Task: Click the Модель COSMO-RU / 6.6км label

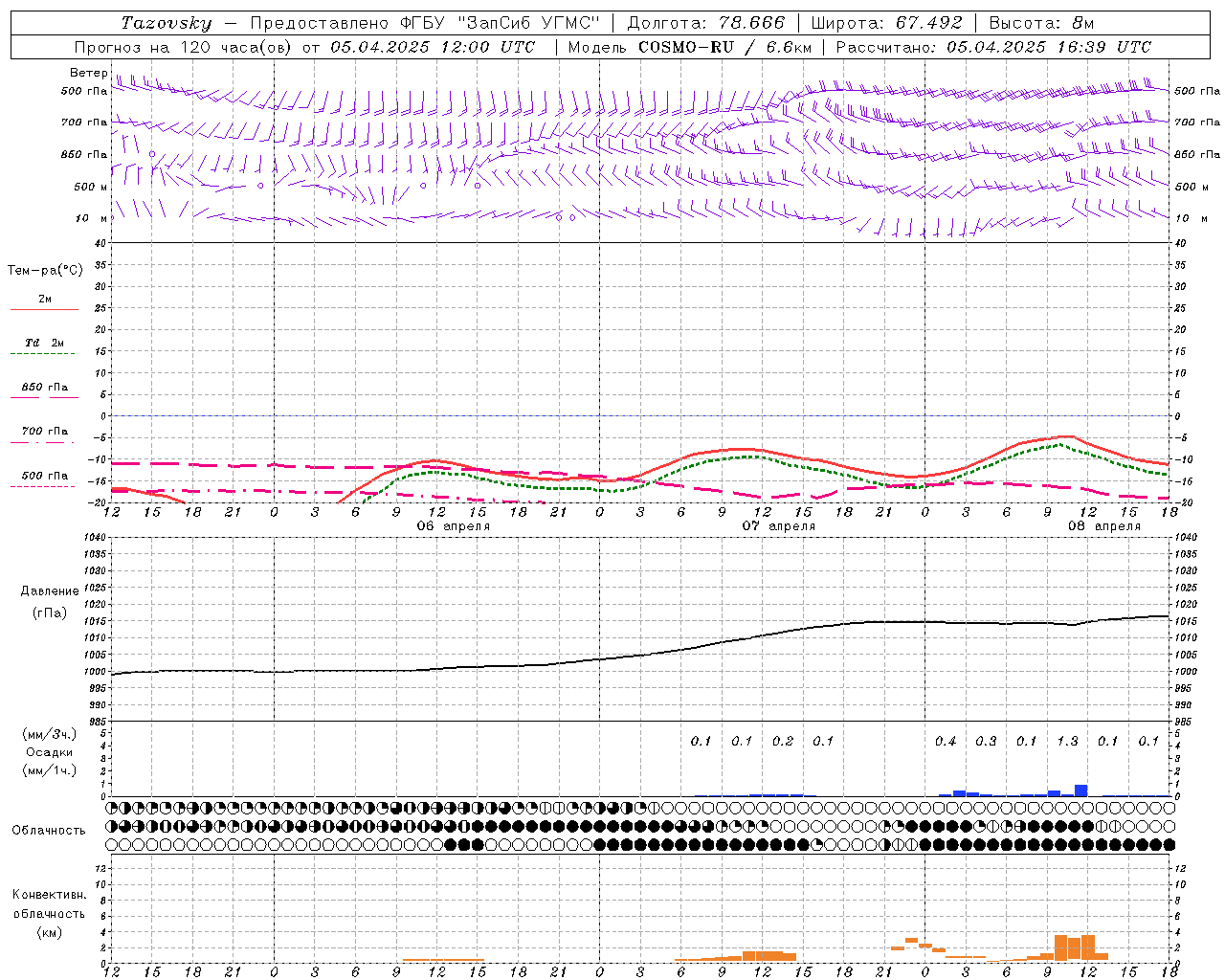Action: (690, 47)
